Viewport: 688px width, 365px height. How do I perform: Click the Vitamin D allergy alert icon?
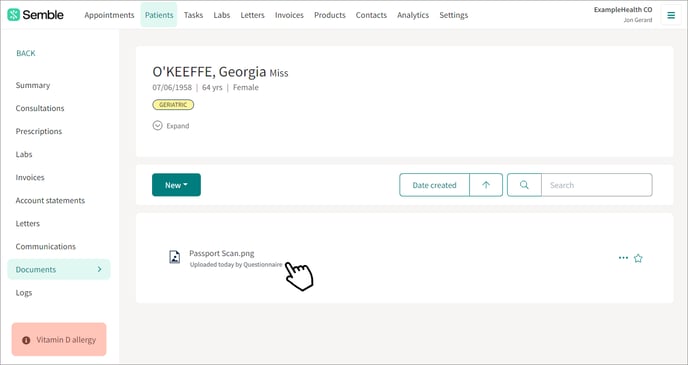26,340
